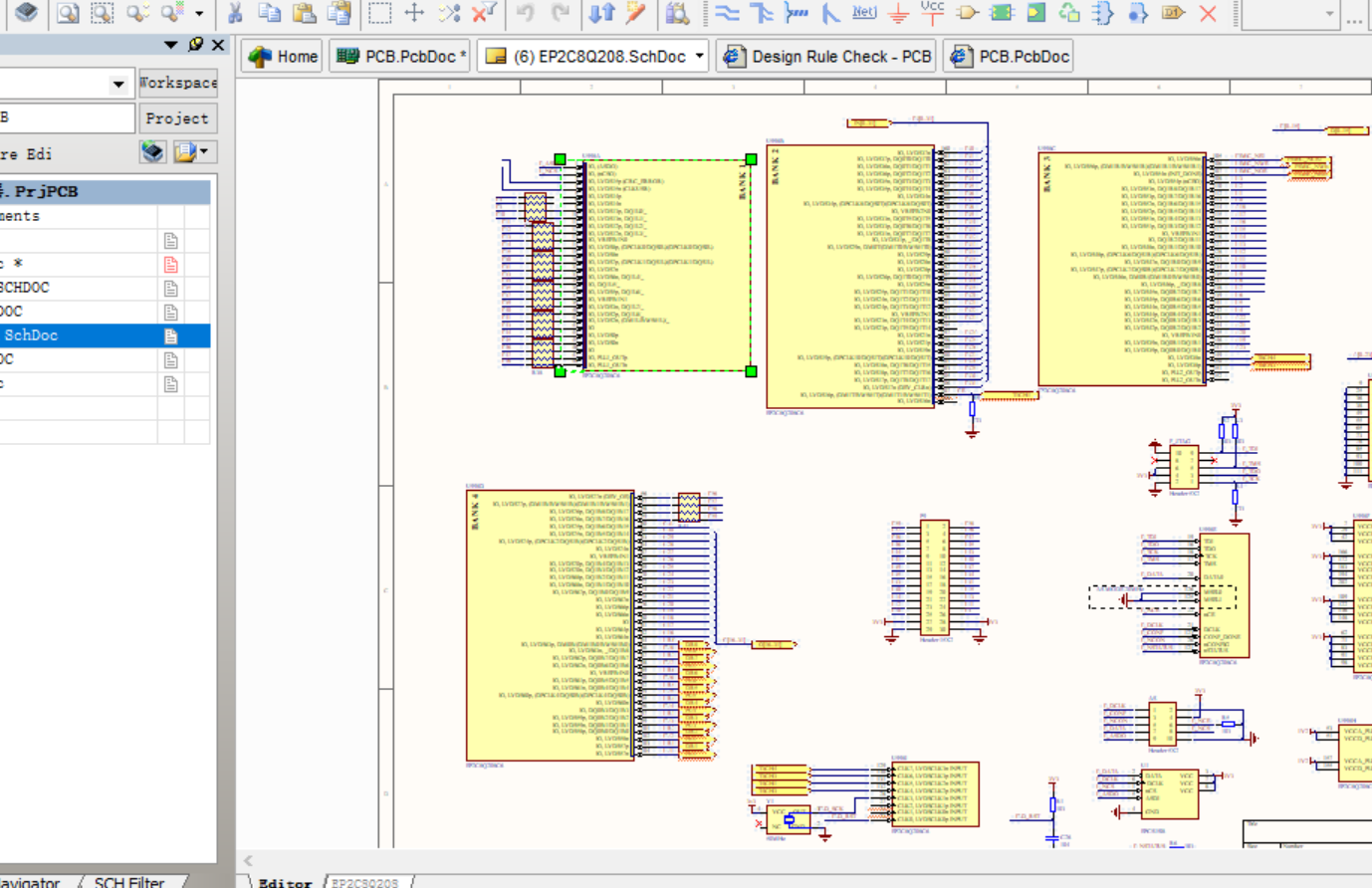This screenshot has height=888, width=1372.
Task: Copy the selected objects
Action: [269, 13]
